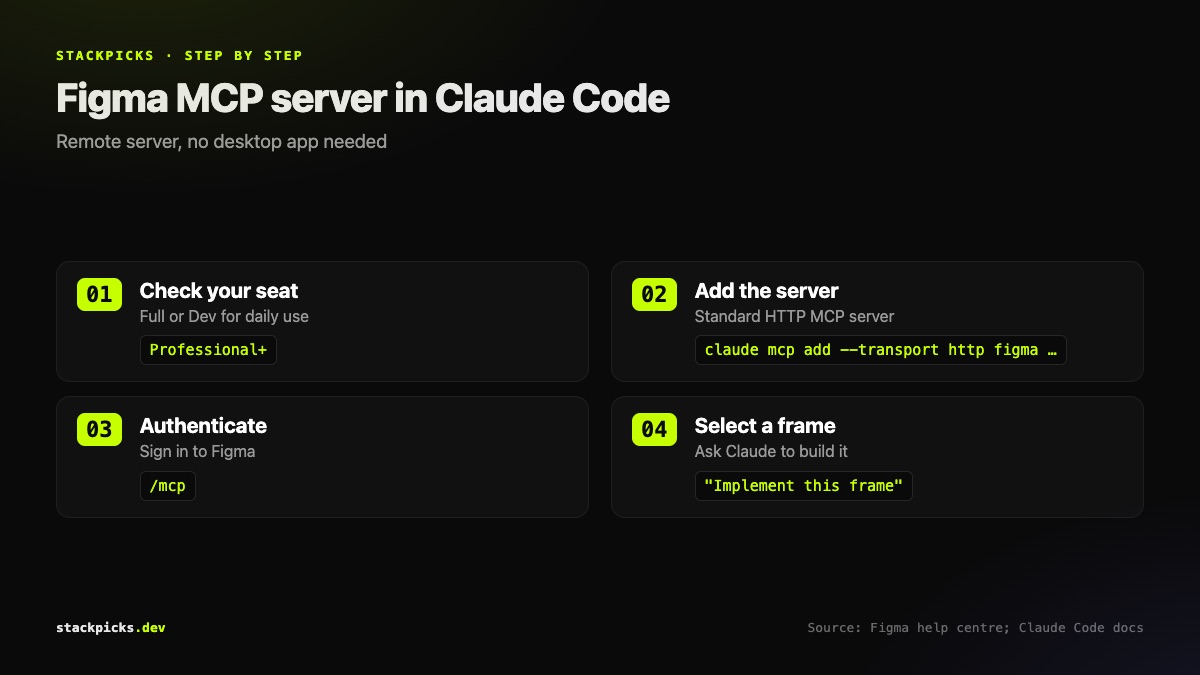
Task: Click the 'Add the server' heading
Action: coord(767,291)
